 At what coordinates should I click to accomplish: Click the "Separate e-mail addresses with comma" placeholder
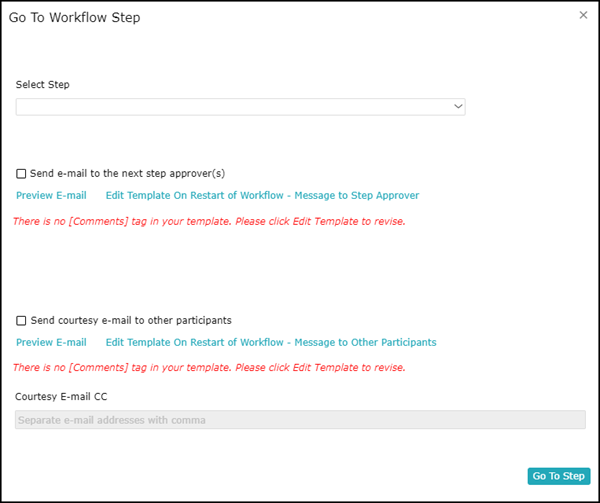[112, 420]
